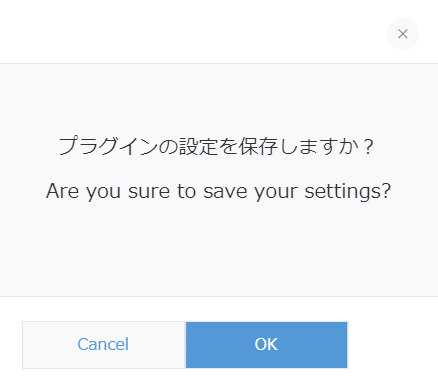438x390 pixels.
Task: Select the OK label on blue button
Action: 266,344
